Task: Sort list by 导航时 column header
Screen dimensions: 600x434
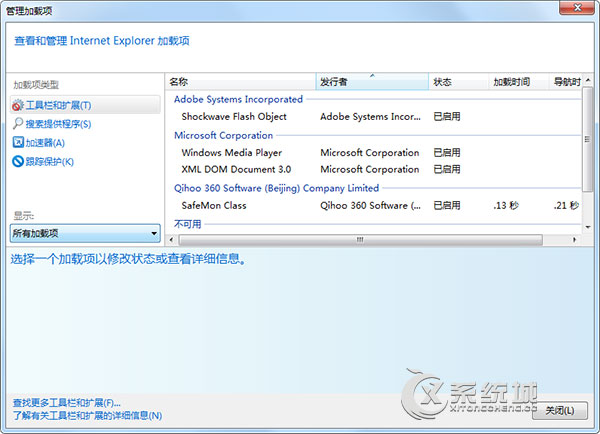Action: (566, 82)
